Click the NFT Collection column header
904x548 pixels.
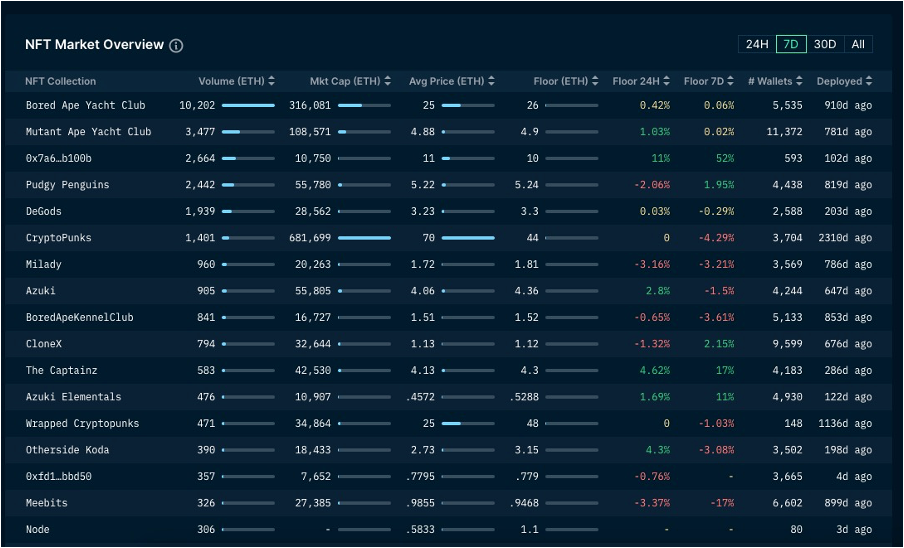coord(61,81)
